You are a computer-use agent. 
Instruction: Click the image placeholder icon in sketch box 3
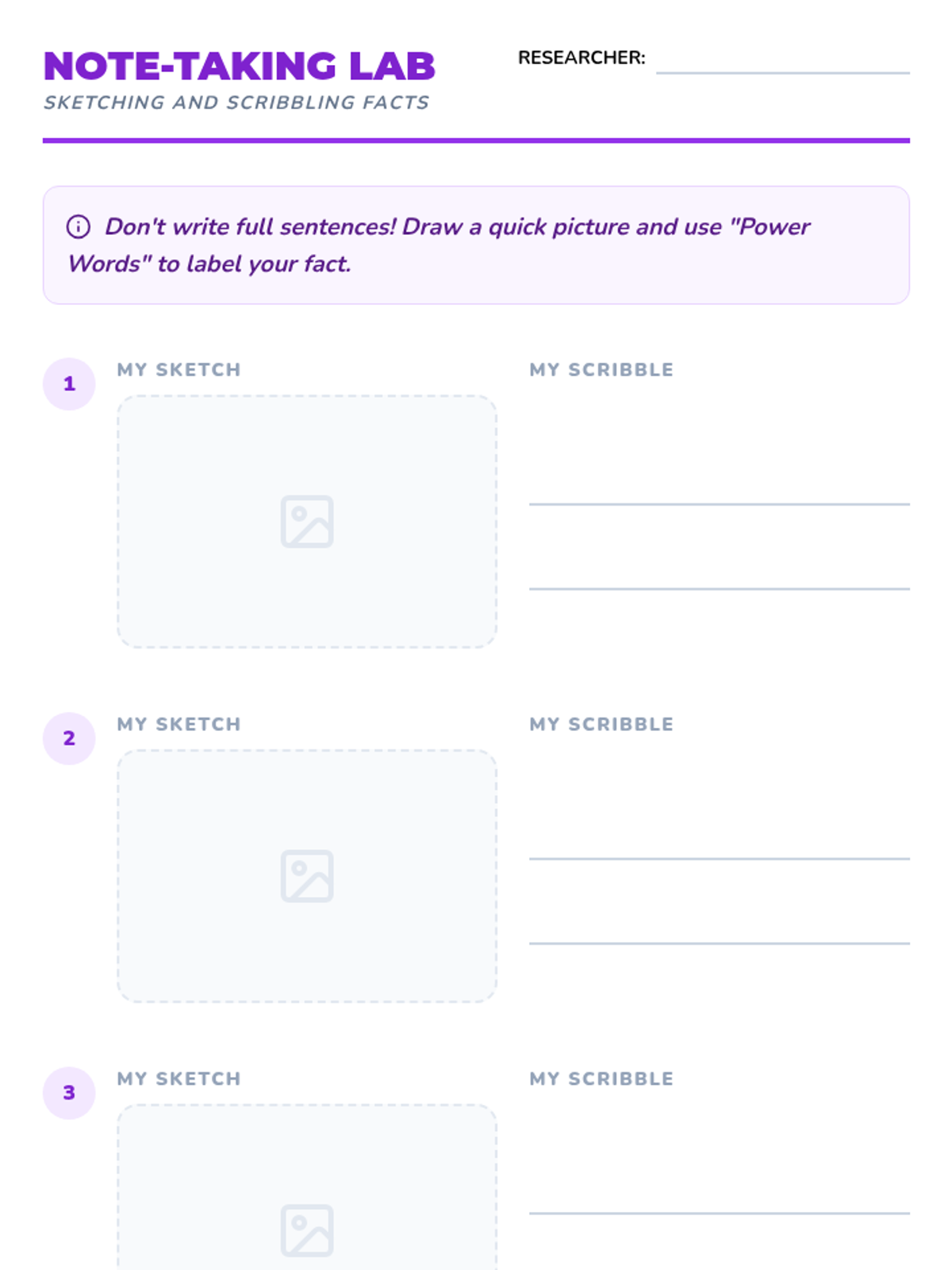[x=307, y=1231]
